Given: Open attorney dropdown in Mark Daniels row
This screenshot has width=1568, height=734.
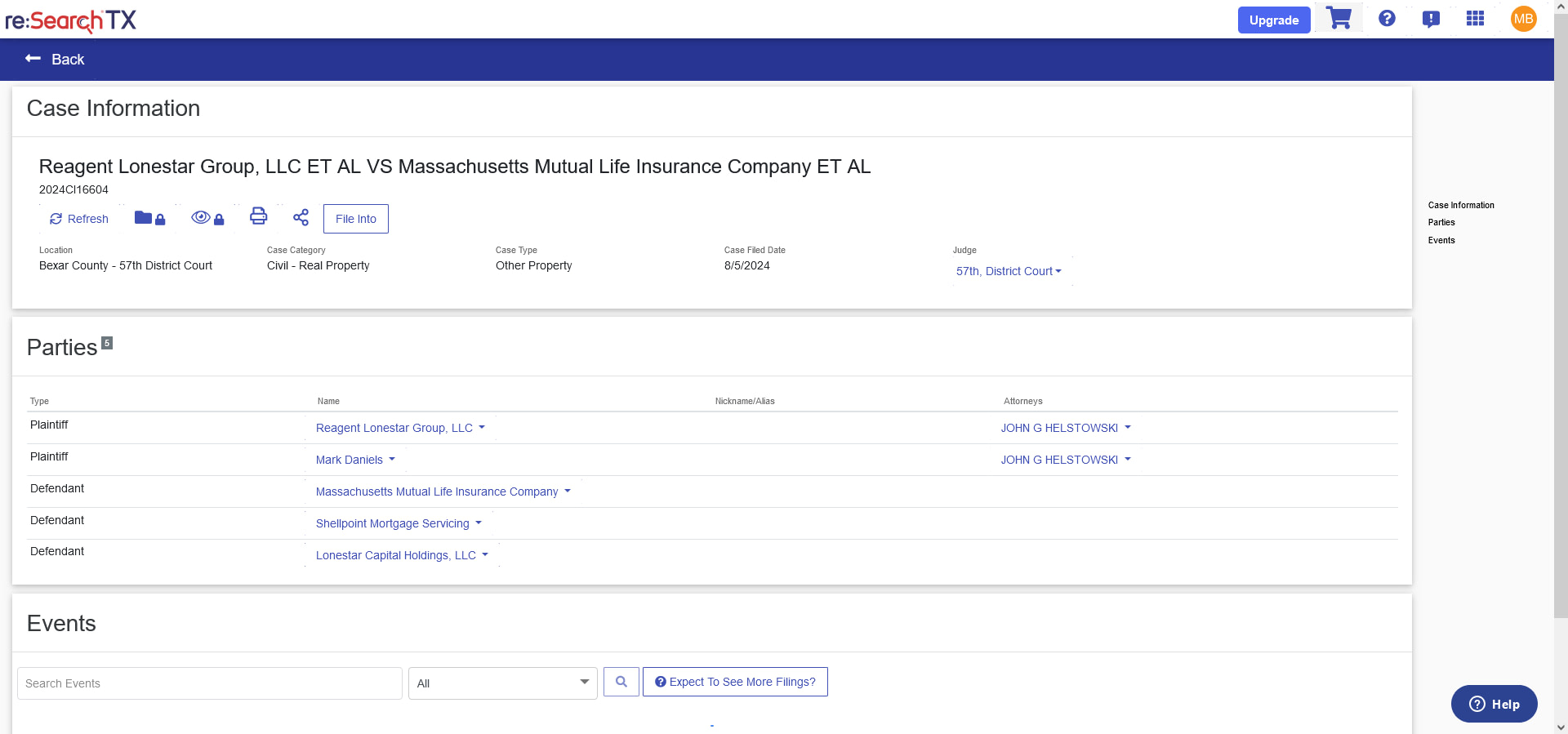Looking at the screenshot, I should pyautogui.click(x=1066, y=460).
